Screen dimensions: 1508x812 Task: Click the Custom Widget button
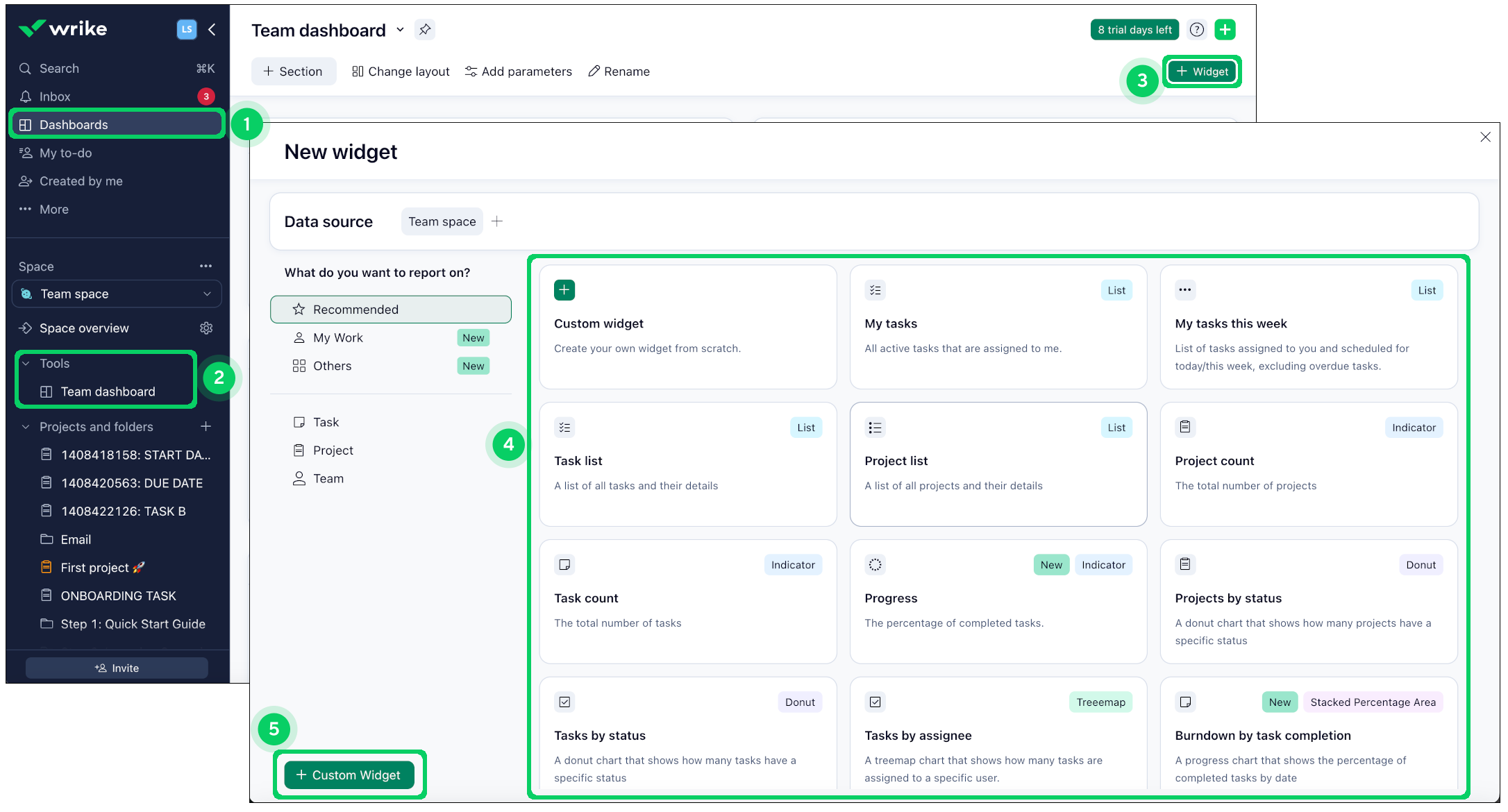coord(349,775)
